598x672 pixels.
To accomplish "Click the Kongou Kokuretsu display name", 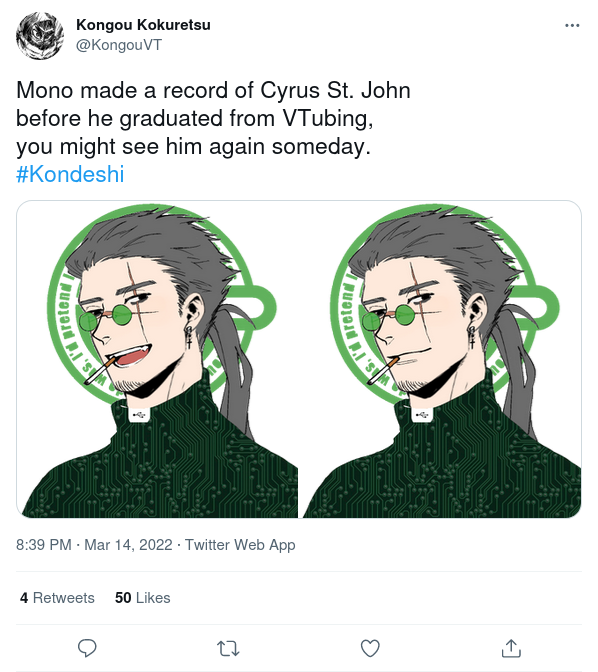I will click(143, 25).
